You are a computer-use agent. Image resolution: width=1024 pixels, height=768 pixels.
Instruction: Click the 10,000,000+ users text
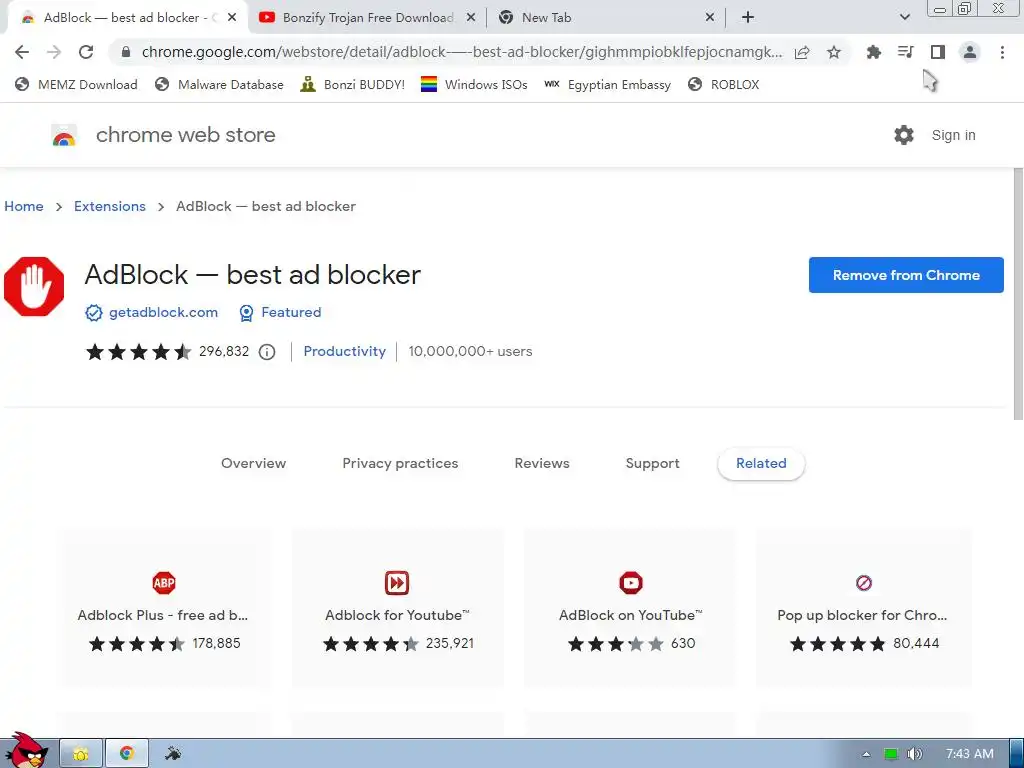[470, 351]
